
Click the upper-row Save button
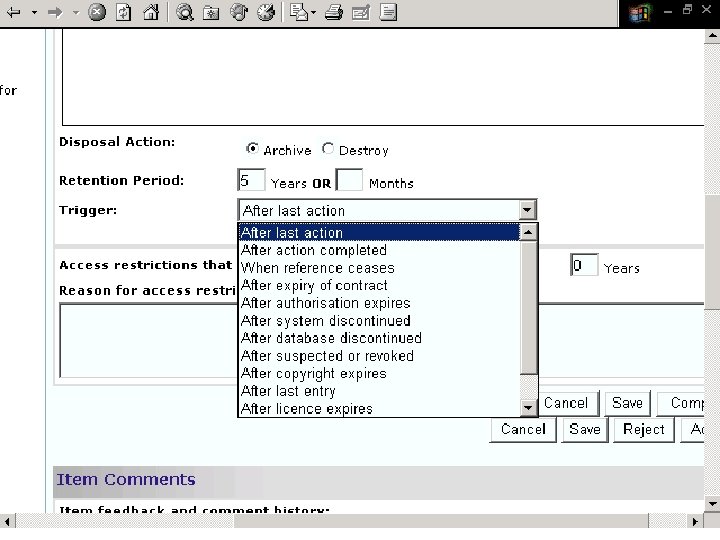click(x=627, y=403)
